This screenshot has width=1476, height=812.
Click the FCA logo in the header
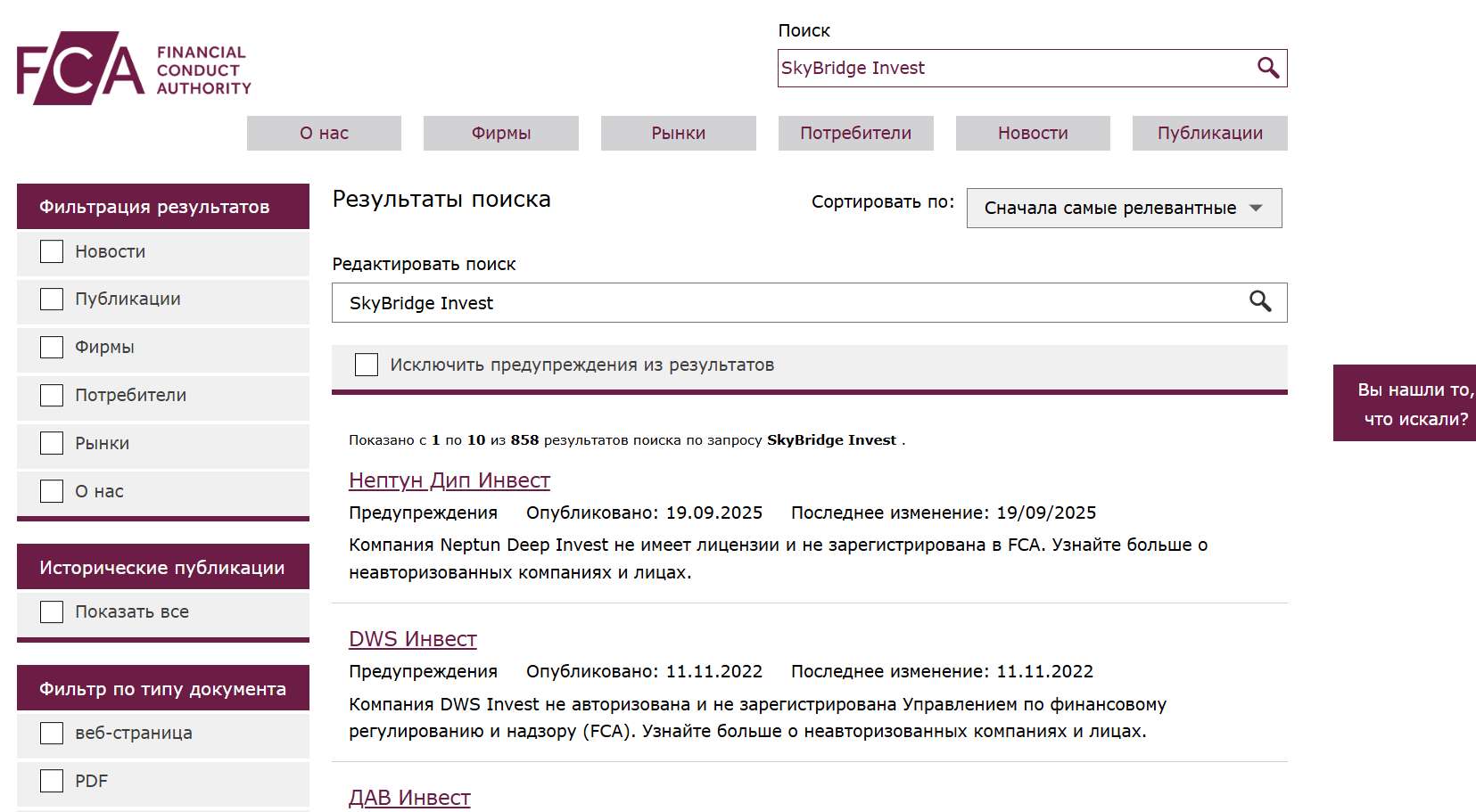click(x=134, y=69)
